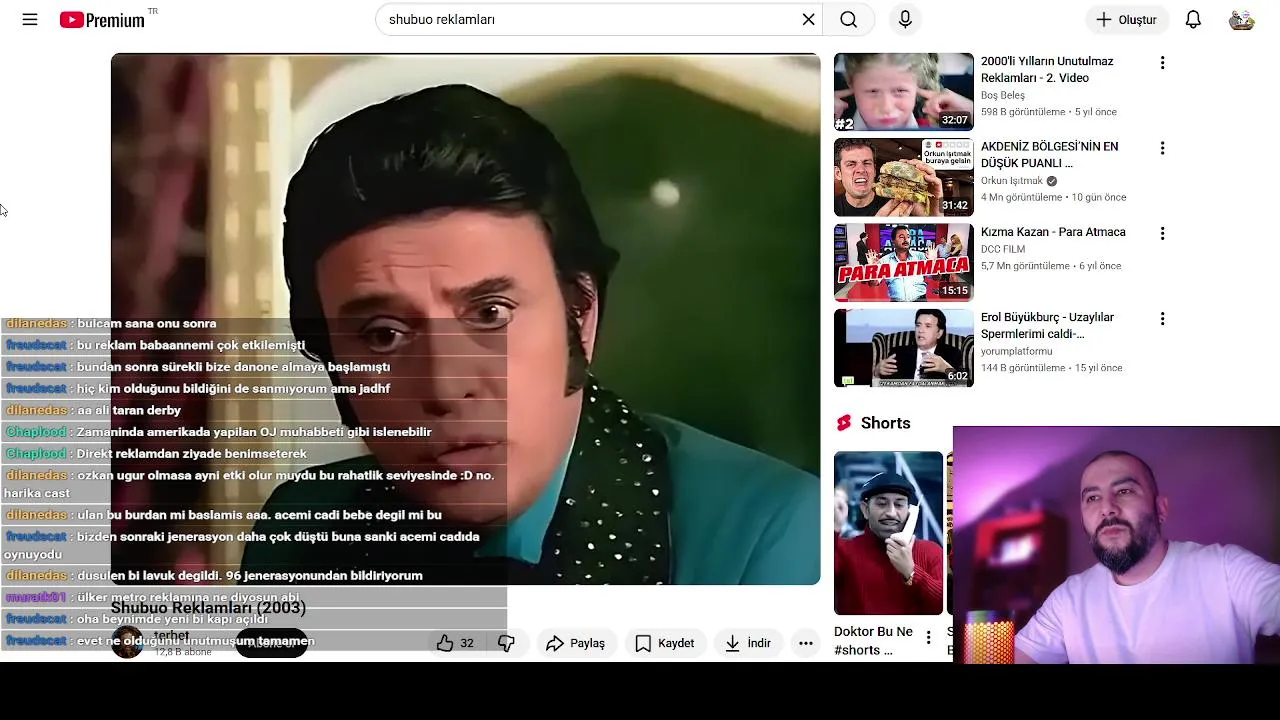The height and width of the screenshot is (720, 1280).
Task: Share video via Paylaş button
Action: coord(576,643)
